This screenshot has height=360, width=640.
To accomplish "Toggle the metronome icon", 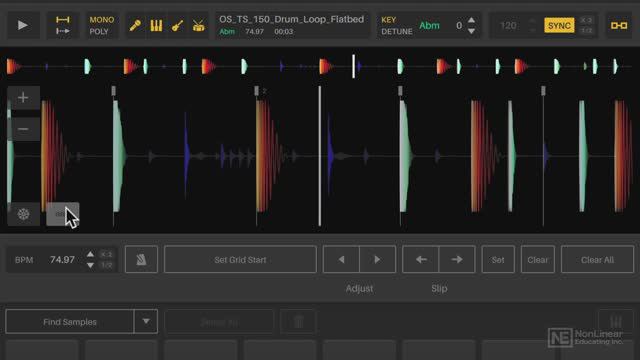I will point(141,260).
